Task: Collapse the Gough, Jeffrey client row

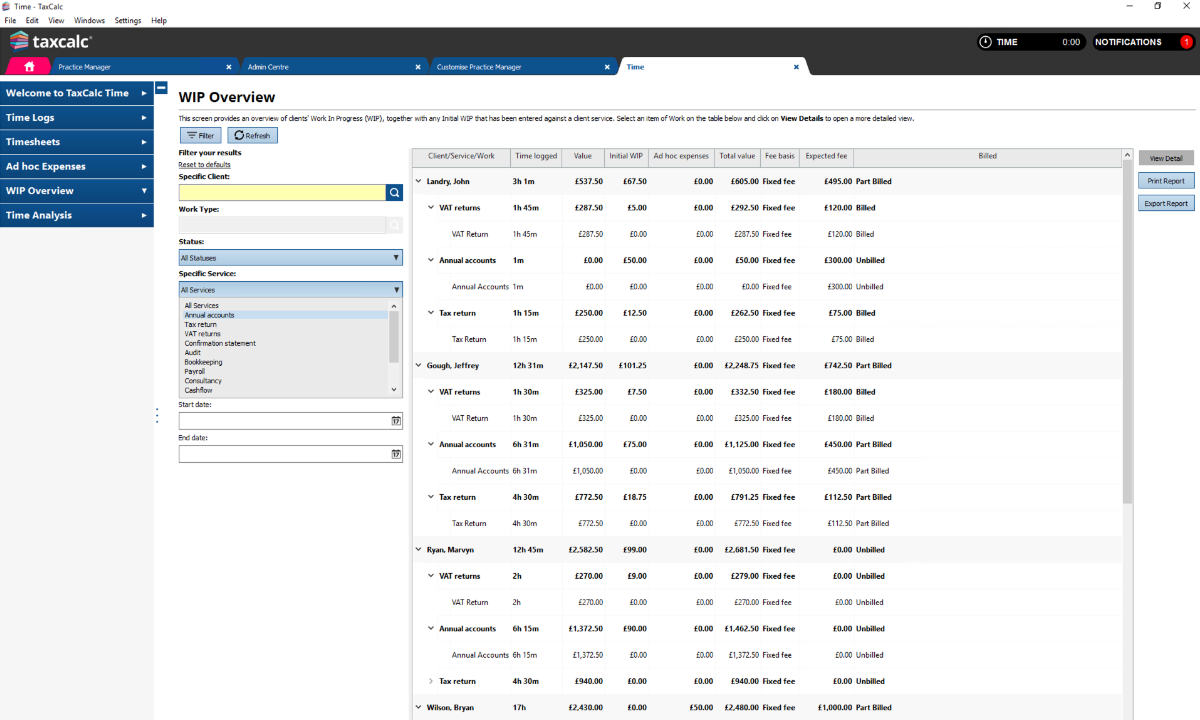Action: tap(418, 366)
